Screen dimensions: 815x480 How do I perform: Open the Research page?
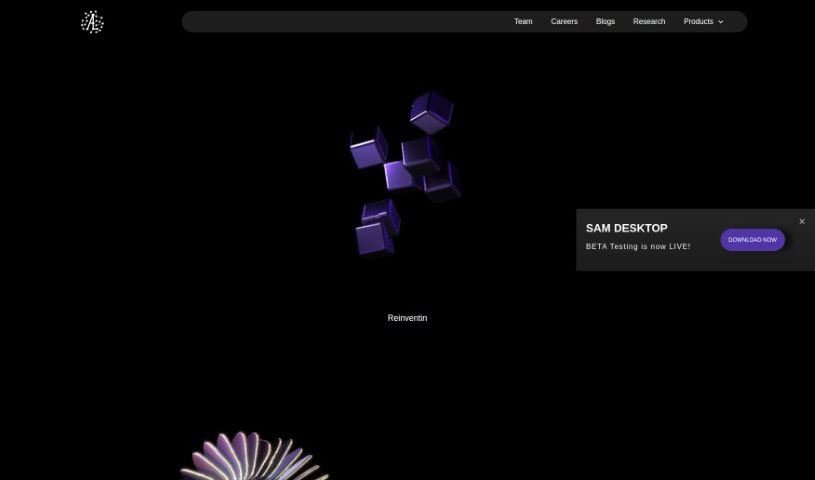(x=649, y=21)
